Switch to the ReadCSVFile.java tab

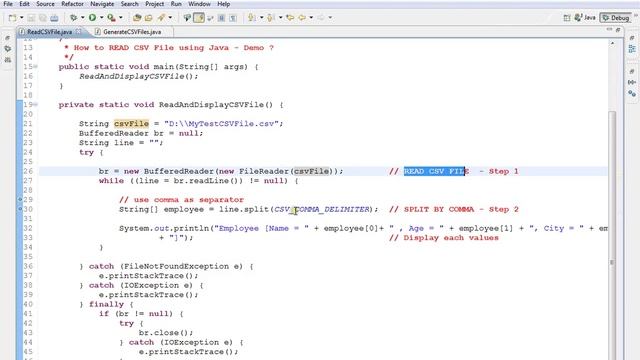click(x=49, y=31)
